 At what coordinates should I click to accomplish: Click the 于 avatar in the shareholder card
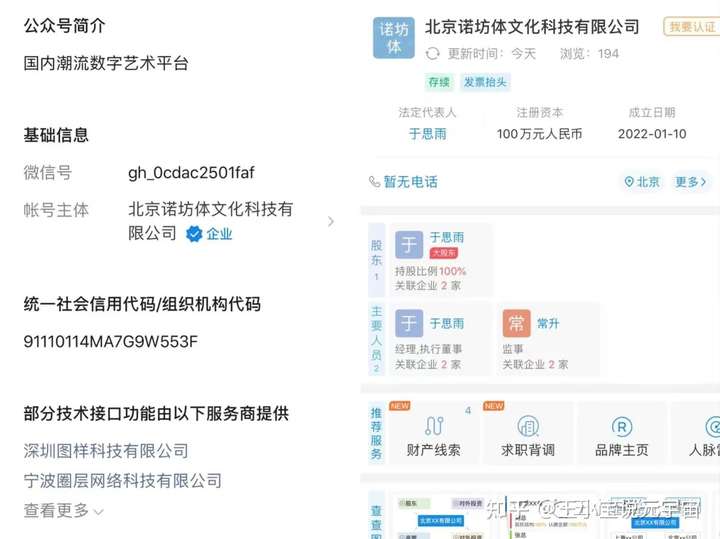coord(409,244)
